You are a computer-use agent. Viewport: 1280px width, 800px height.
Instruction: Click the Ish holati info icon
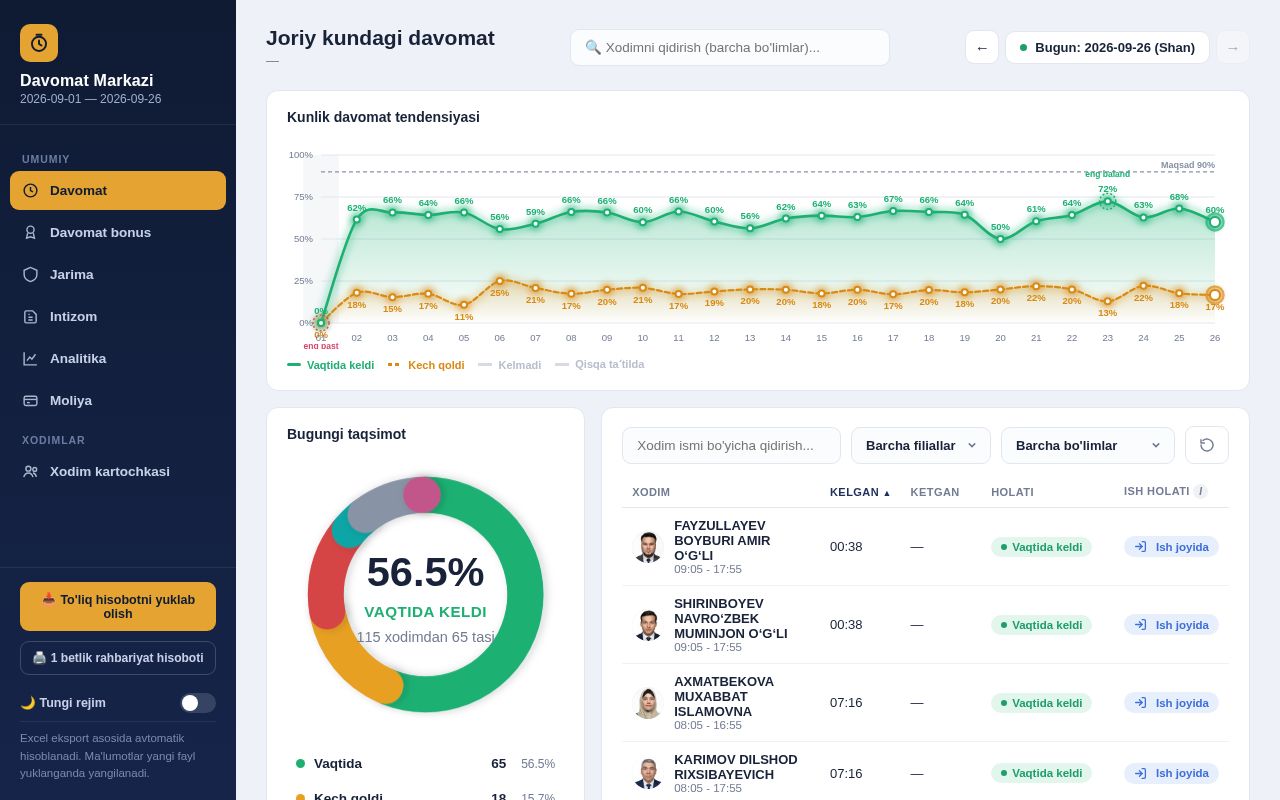(1200, 491)
